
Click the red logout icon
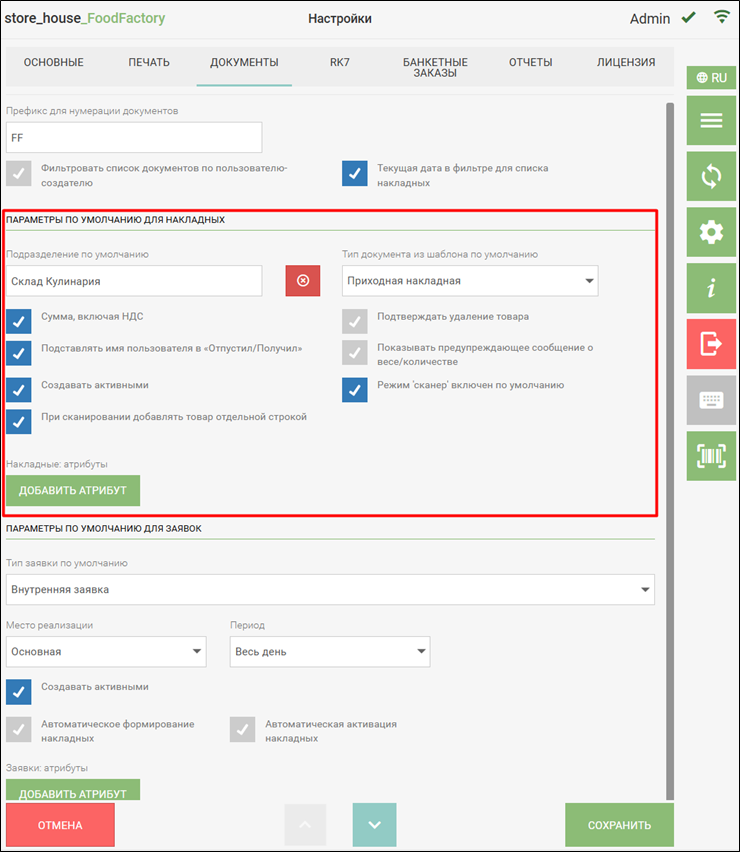pos(711,345)
